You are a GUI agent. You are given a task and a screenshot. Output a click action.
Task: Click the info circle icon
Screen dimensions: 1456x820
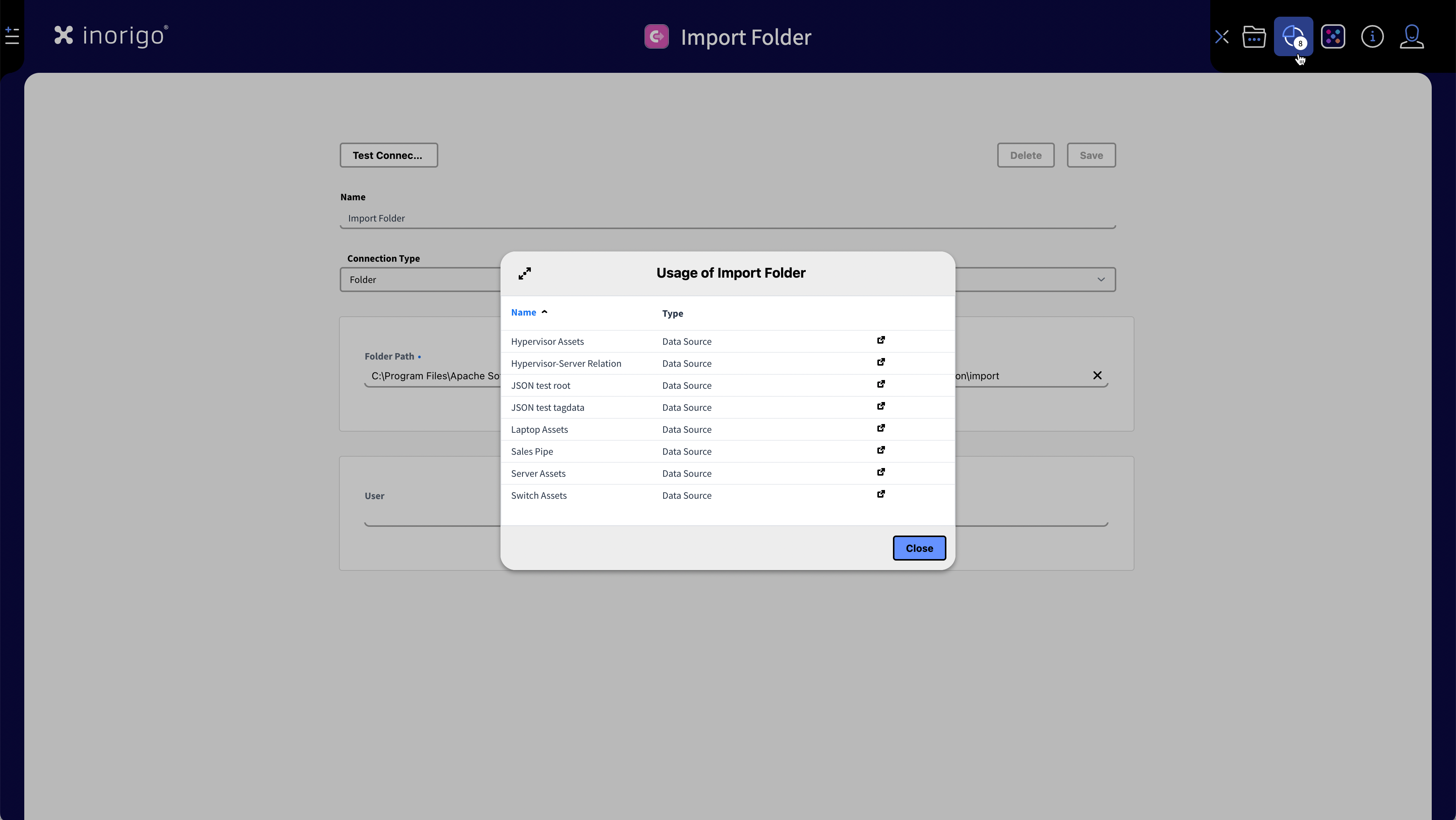pos(1372,37)
